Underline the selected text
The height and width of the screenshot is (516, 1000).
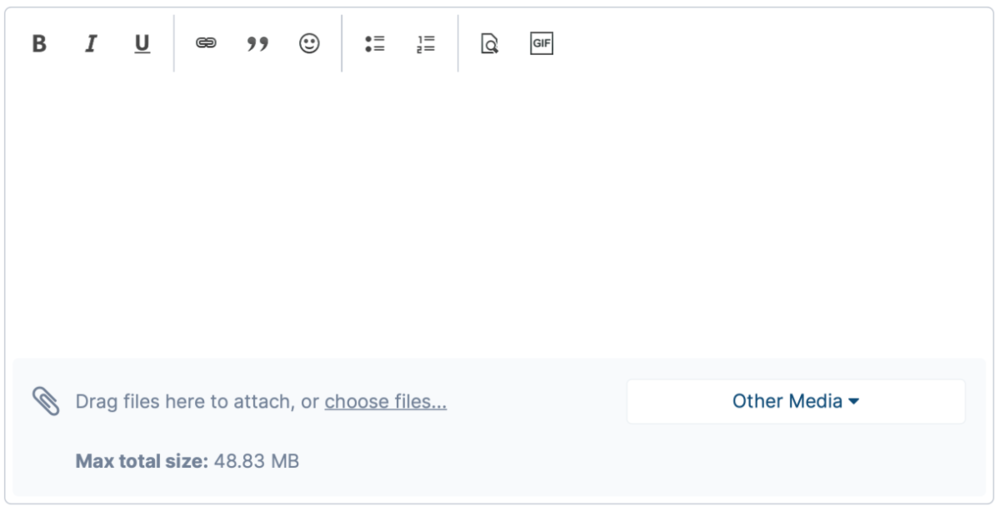click(142, 44)
